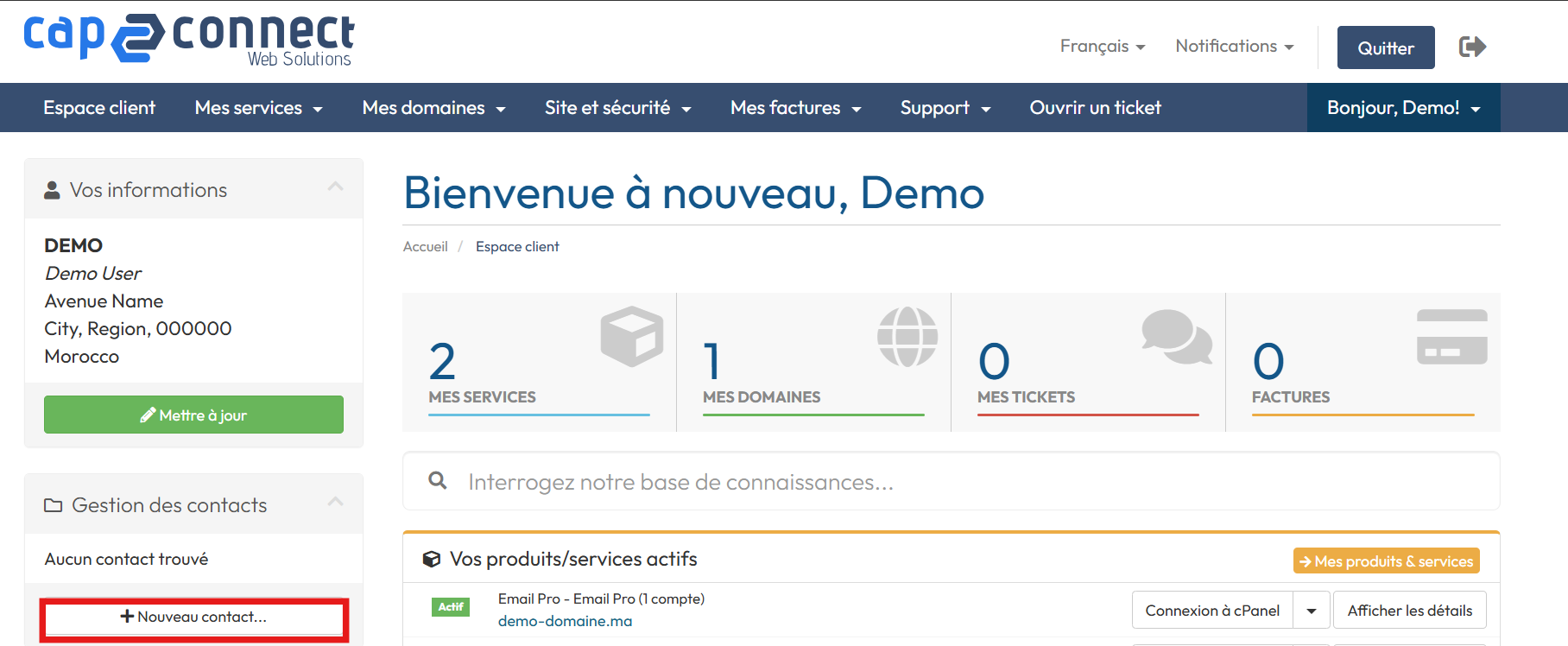The width and height of the screenshot is (1568, 646).
Task: Click the credit card icon in Factures tile
Action: 1451,336
